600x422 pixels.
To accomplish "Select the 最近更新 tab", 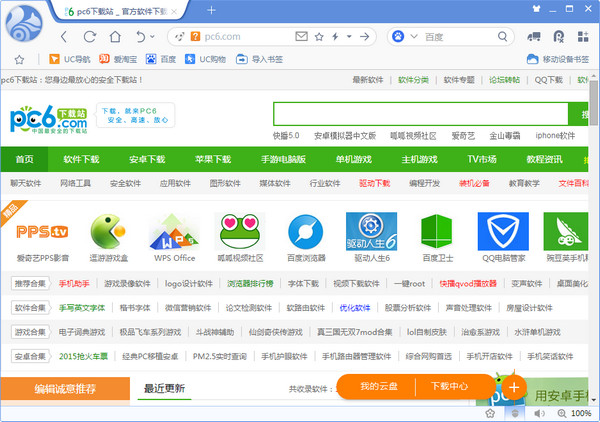I will pos(165,388).
